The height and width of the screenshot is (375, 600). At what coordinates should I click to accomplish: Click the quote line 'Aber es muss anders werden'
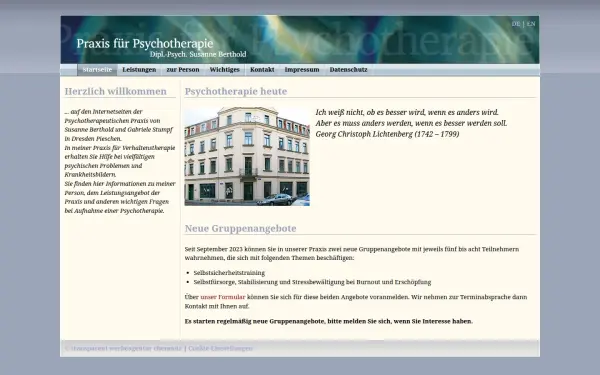(x=411, y=123)
